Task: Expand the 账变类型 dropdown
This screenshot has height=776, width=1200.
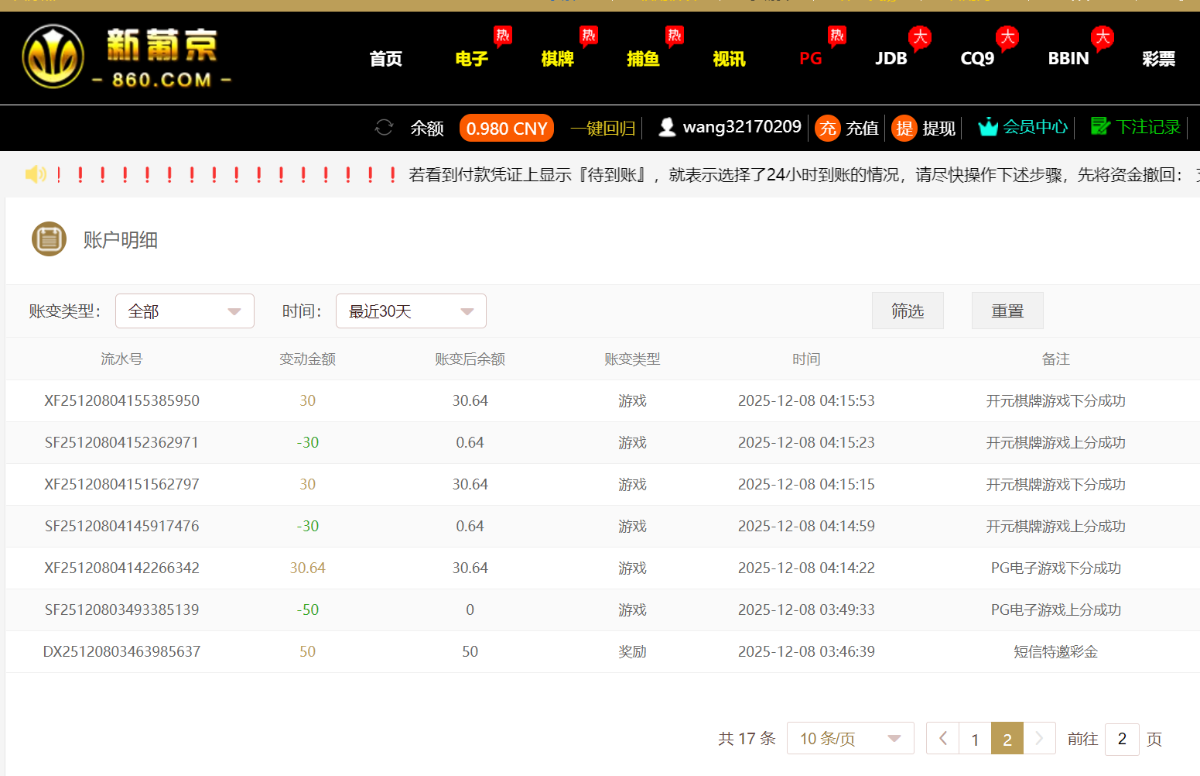Action: pyautogui.click(x=185, y=311)
